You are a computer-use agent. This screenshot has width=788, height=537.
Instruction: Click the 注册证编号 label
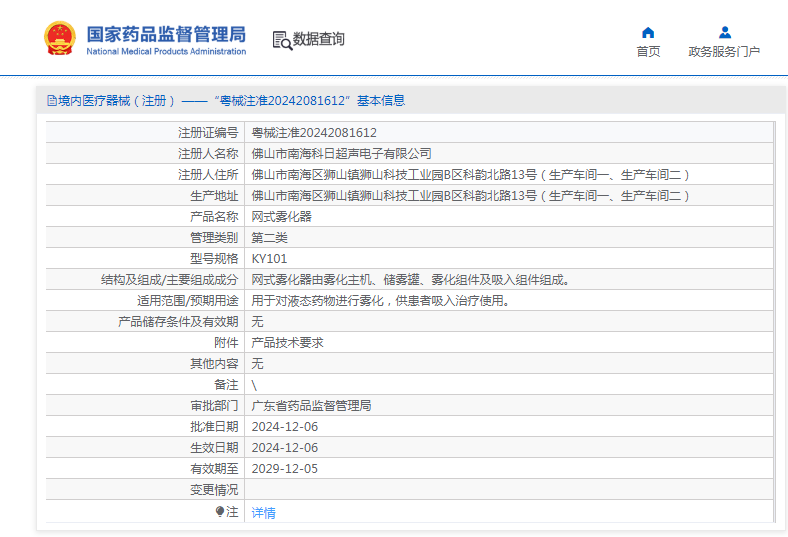(x=208, y=133)
